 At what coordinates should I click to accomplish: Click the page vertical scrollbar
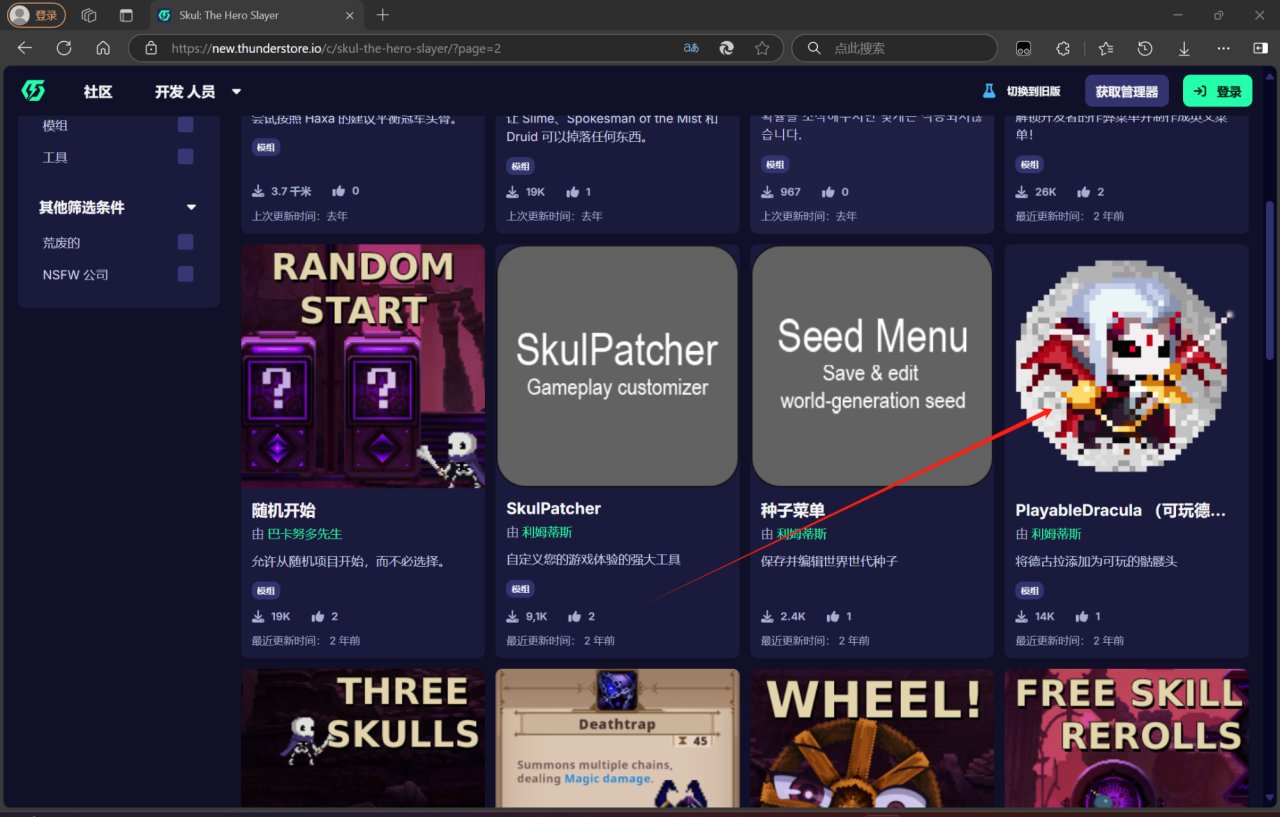tap(1270, 280)
